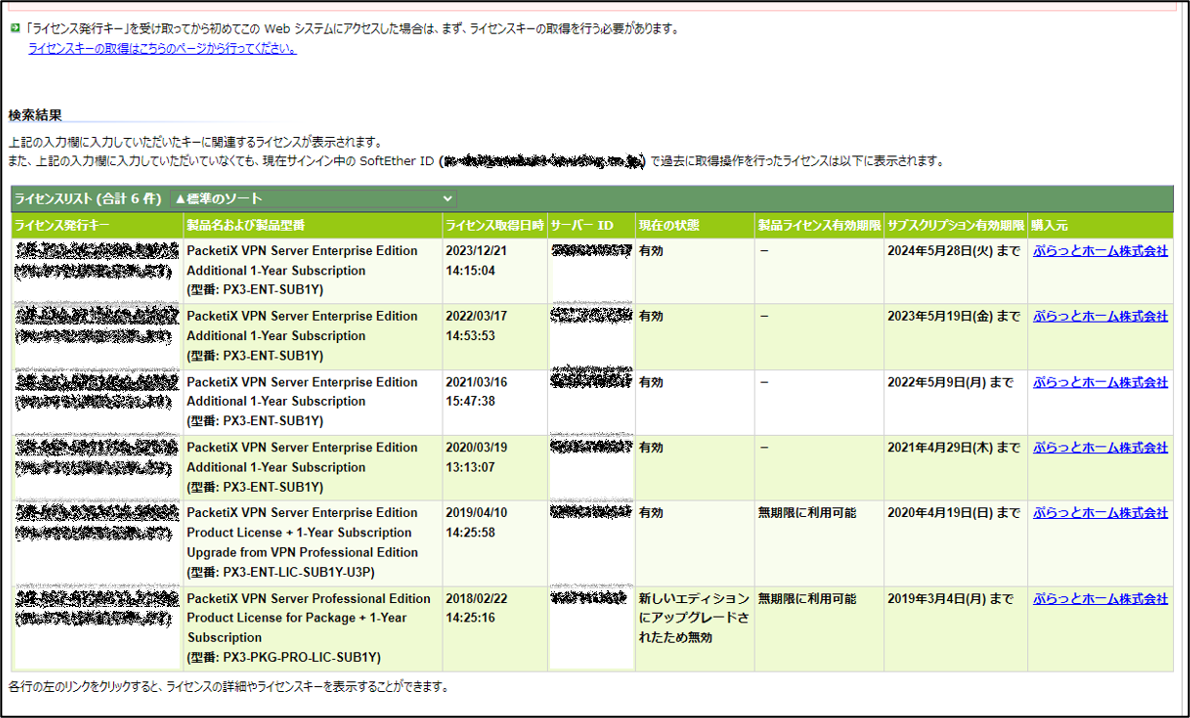View license key for the 2022/03/17 subscription
Viewport: 1190px width, 718px height.
click(93, 326)
